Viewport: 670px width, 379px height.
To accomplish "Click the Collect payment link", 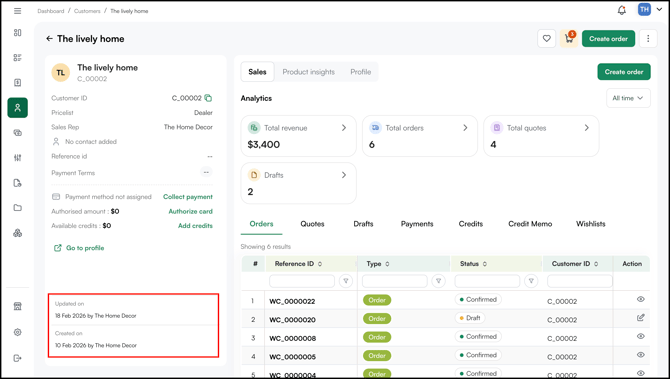I will (x=188, y=197).
